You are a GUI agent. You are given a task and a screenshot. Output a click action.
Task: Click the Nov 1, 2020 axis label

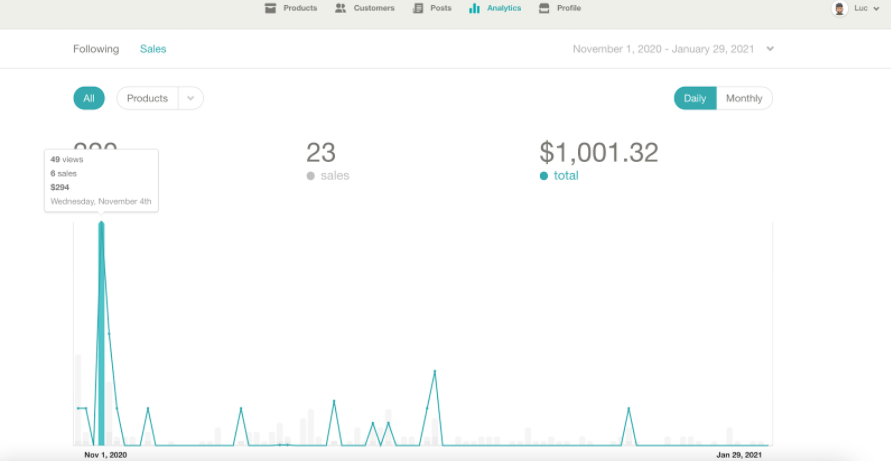click(106, 455)
